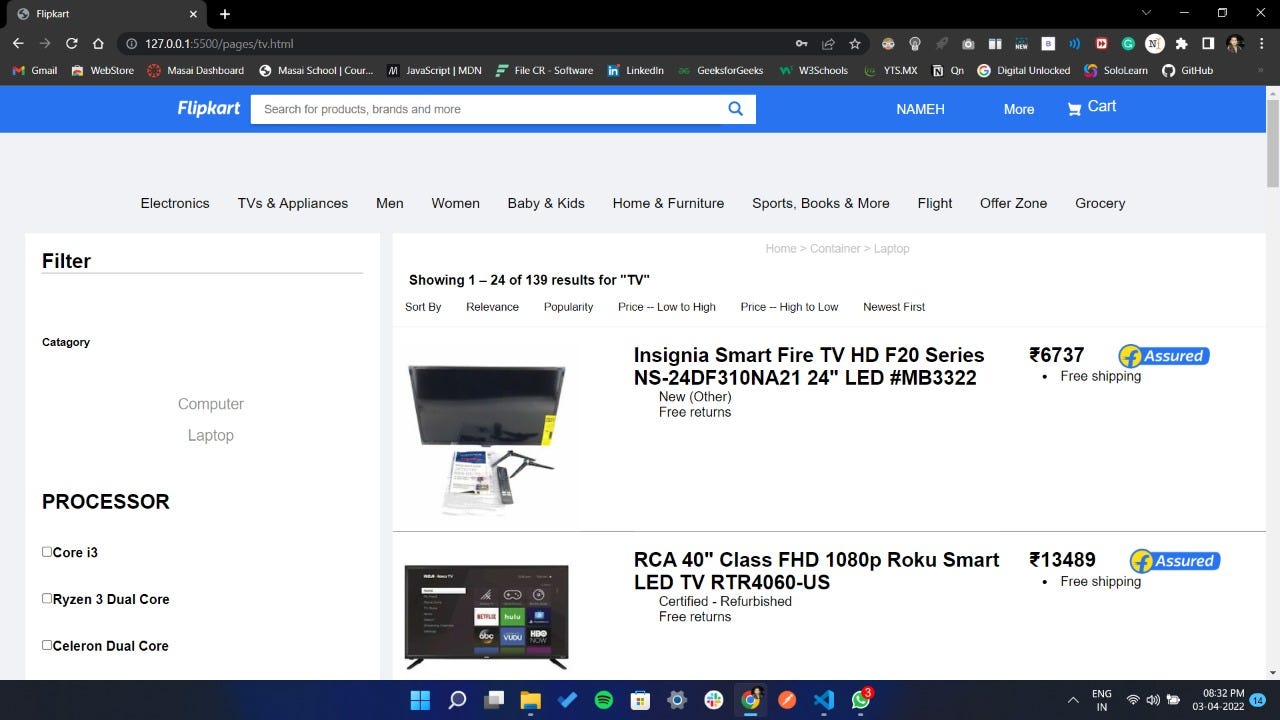Click the Assured badge on Insignia TV
Screen dimensions: 1280x720
(1163, 356)
